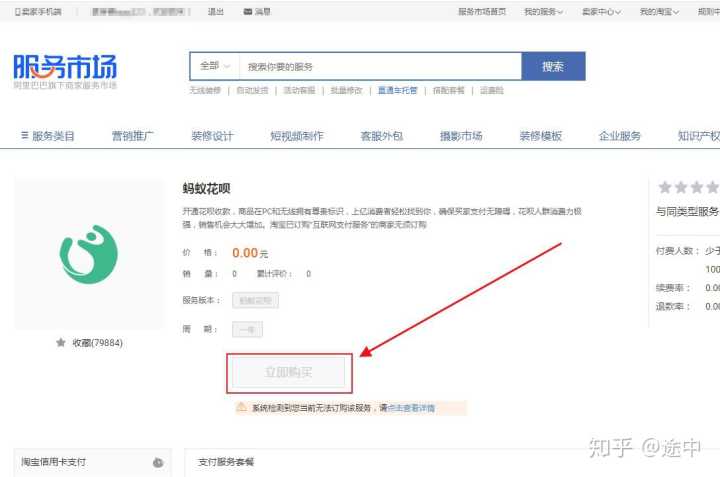The height and width of the screenshot is (477, 720).
Task: Click the 活动客服 hot search link
Action: point(299,90)
